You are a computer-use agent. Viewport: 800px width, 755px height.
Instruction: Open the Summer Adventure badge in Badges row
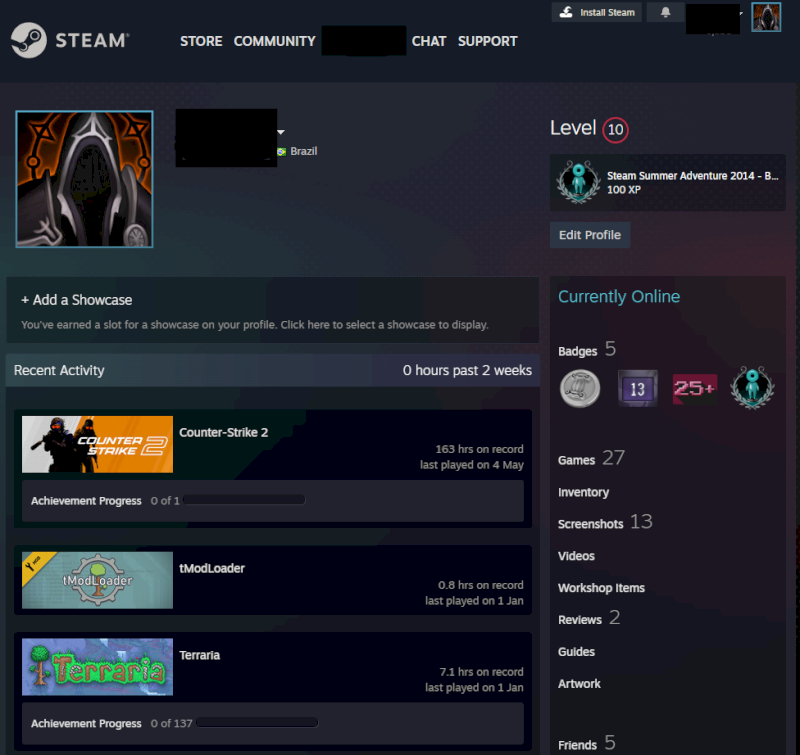pyautogui.click(x=752, y=388)
